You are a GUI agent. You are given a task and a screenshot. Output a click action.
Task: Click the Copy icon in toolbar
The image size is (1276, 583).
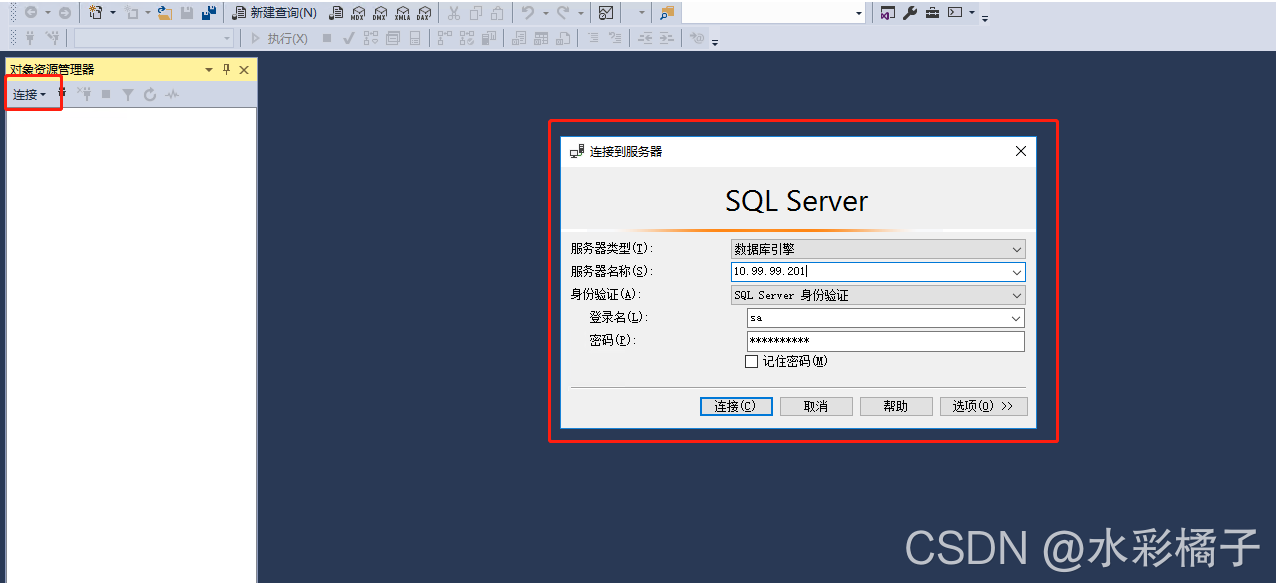[x=475, y=13]
